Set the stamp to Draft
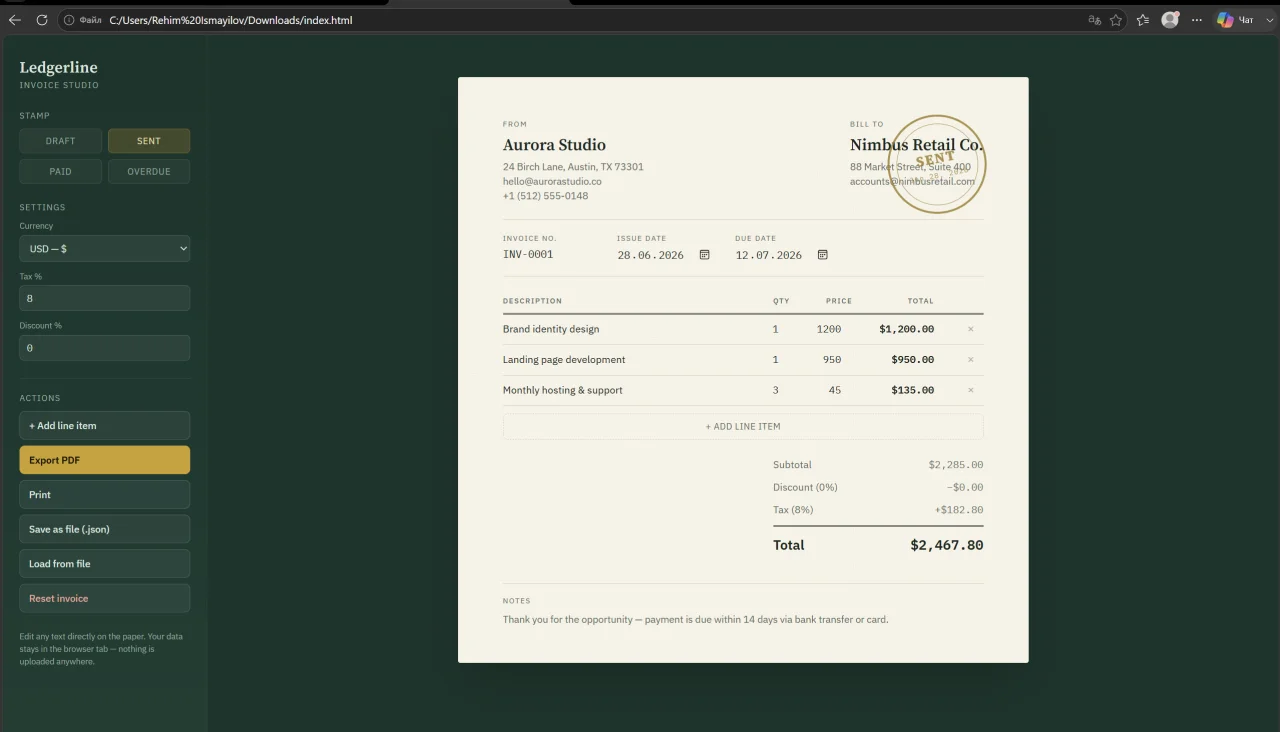Image resolution: width=1280 pixels, height=732 pixels. [60, 141]
